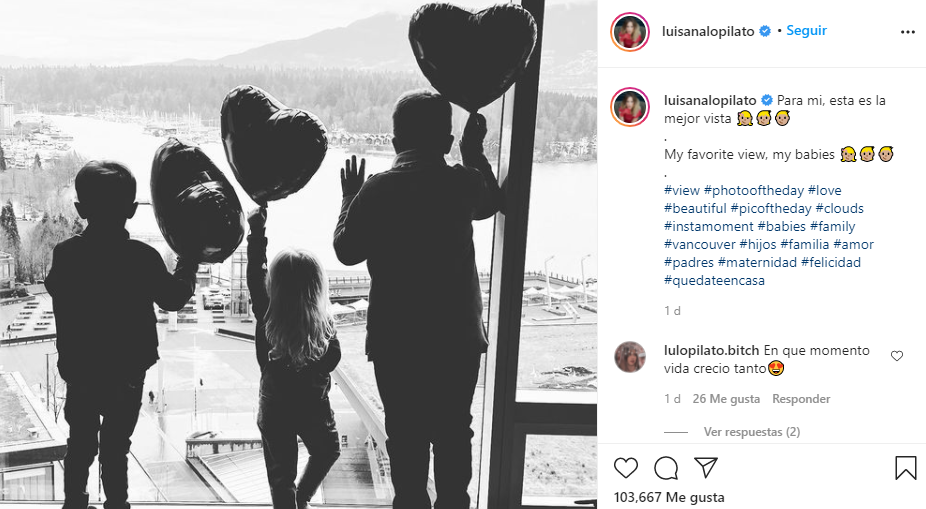
Task: Open luisanalopilato profile picture in header
Action: point(630,31)
